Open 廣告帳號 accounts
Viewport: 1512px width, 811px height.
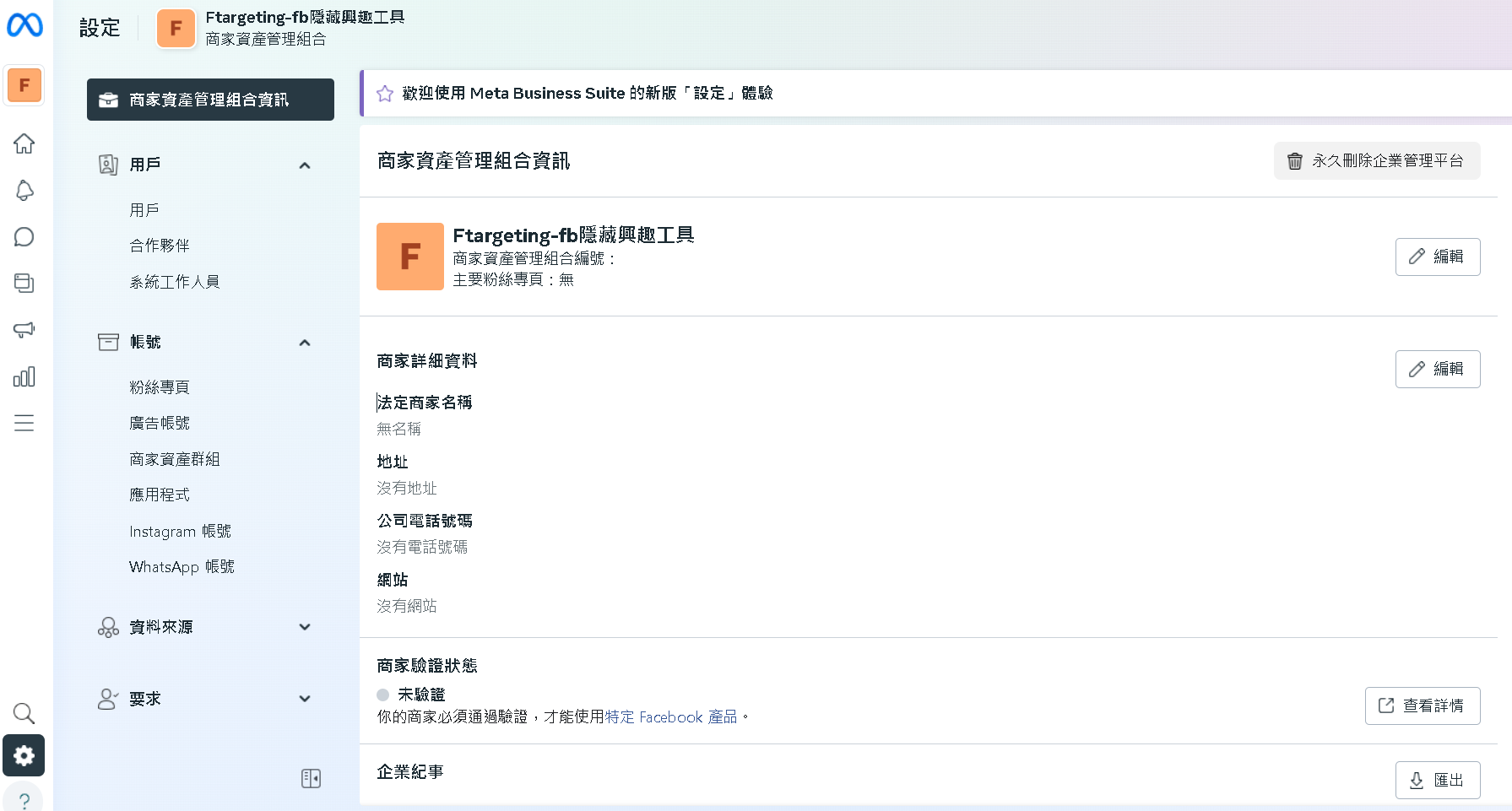coord(160,423)
